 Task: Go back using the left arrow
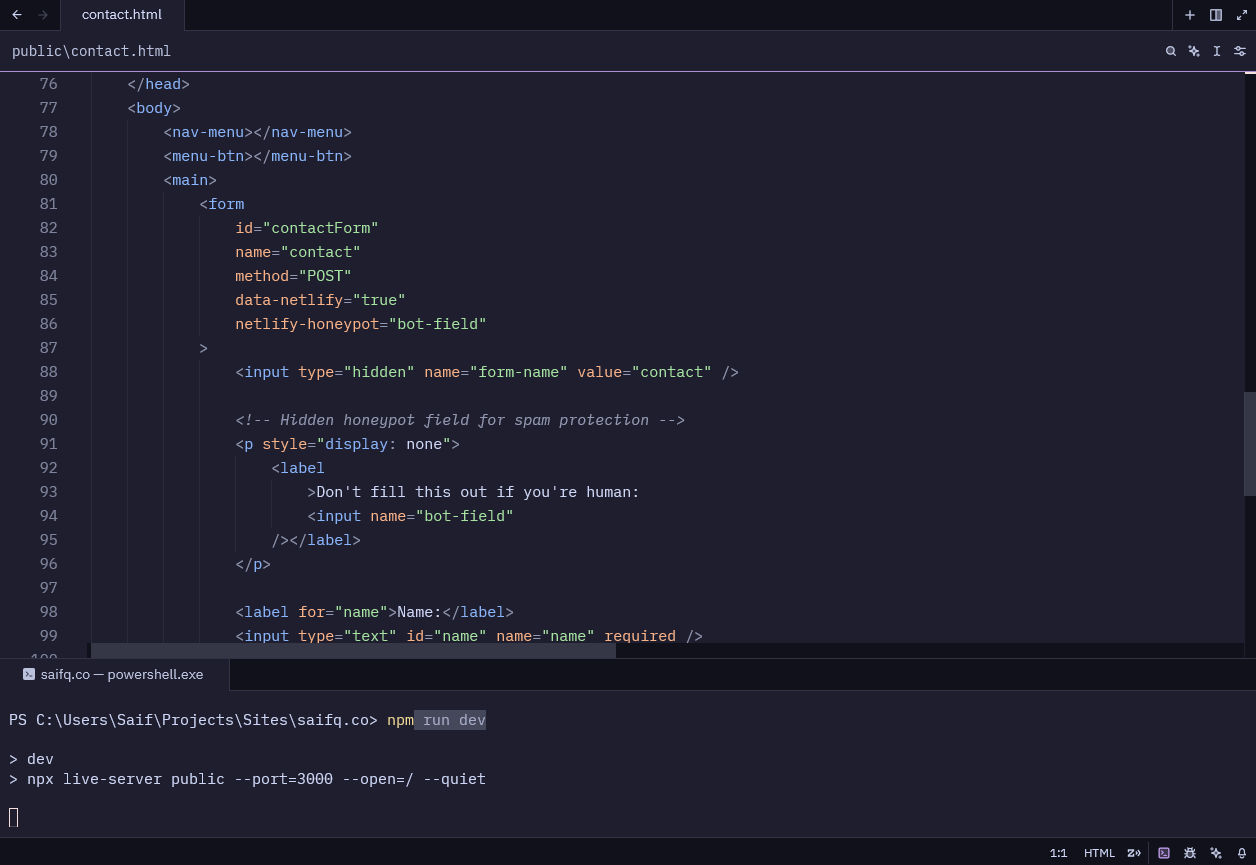coord(17,15)
